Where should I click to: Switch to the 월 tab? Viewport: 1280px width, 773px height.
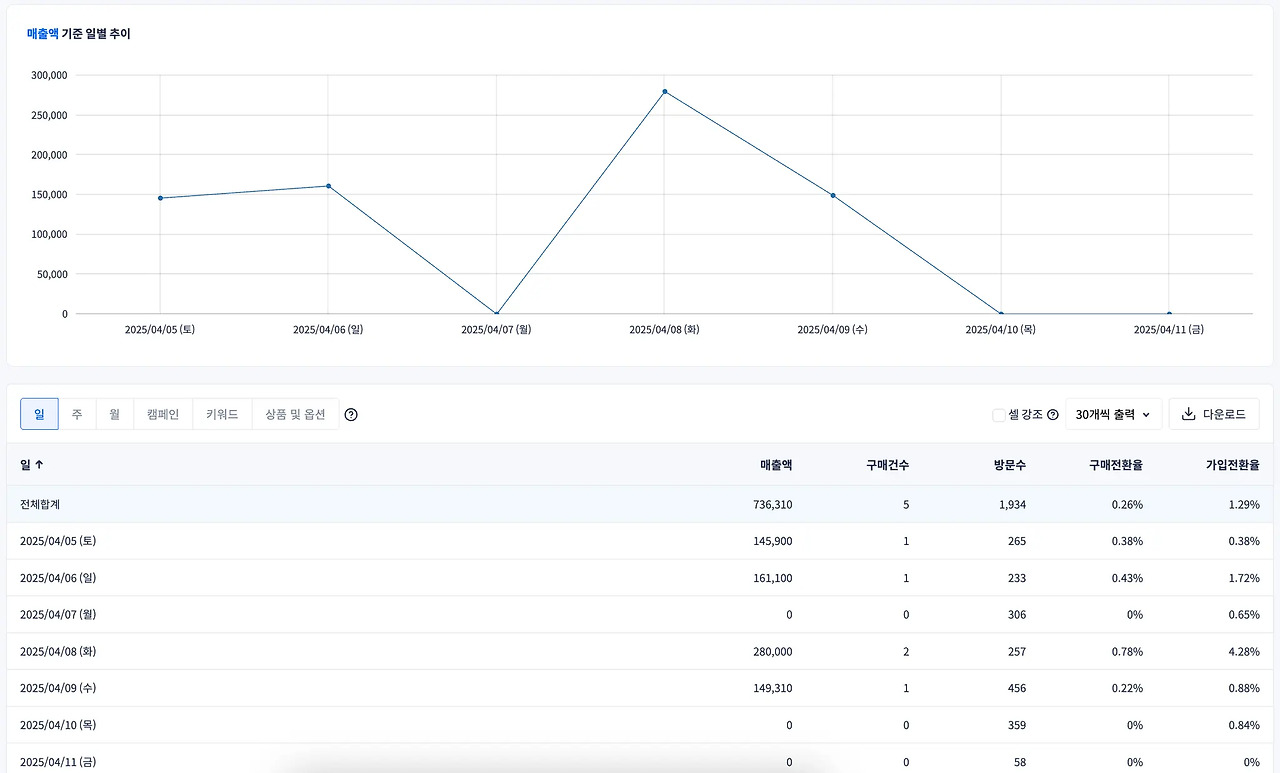[x=115, y=414]
